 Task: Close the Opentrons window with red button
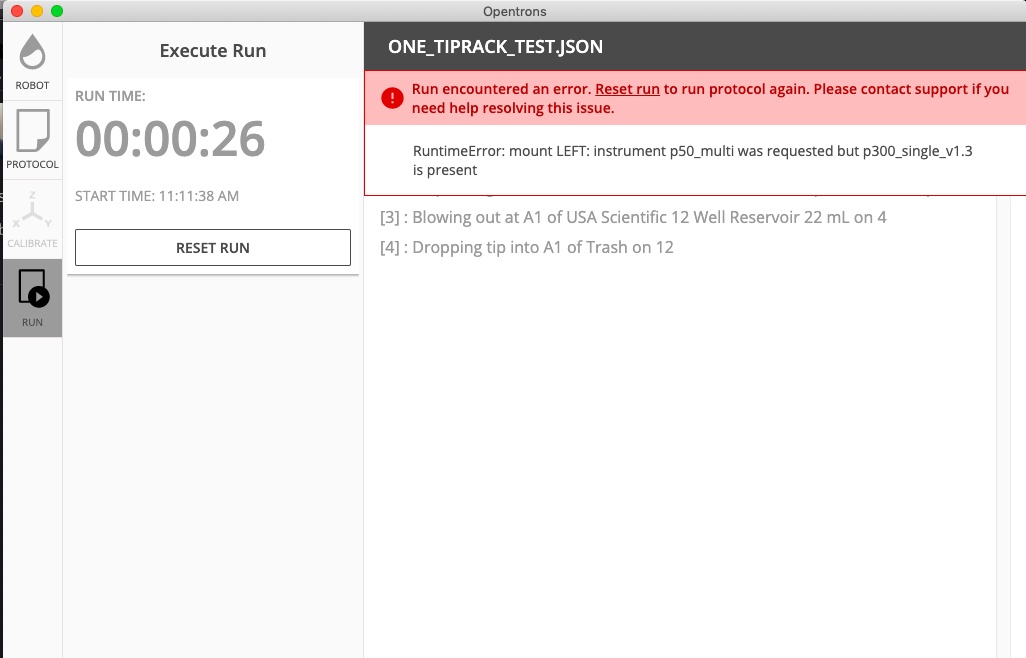17,11
